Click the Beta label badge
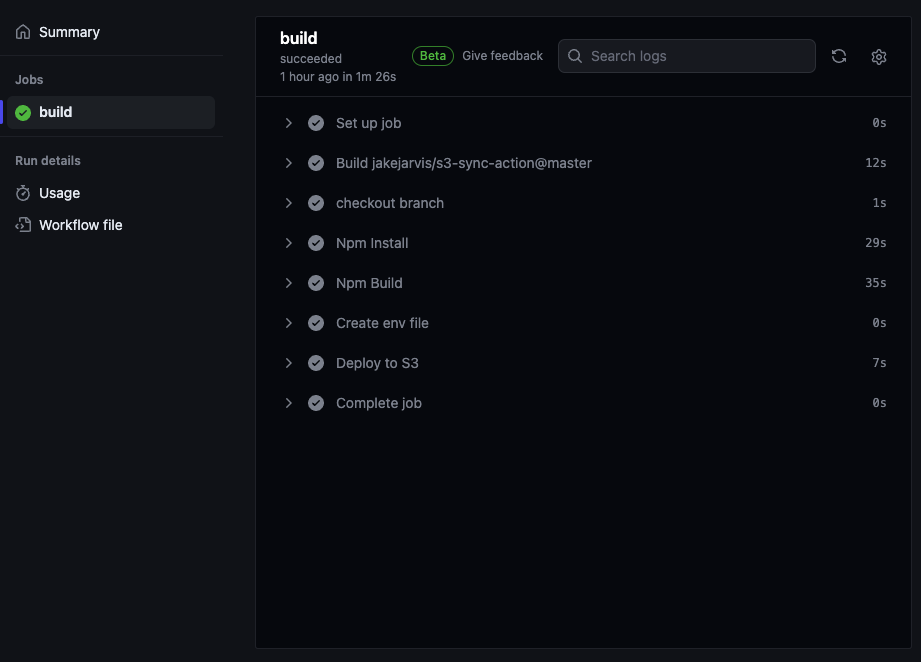The height and width of the screenshot is (662, 921). coord(433,56)
